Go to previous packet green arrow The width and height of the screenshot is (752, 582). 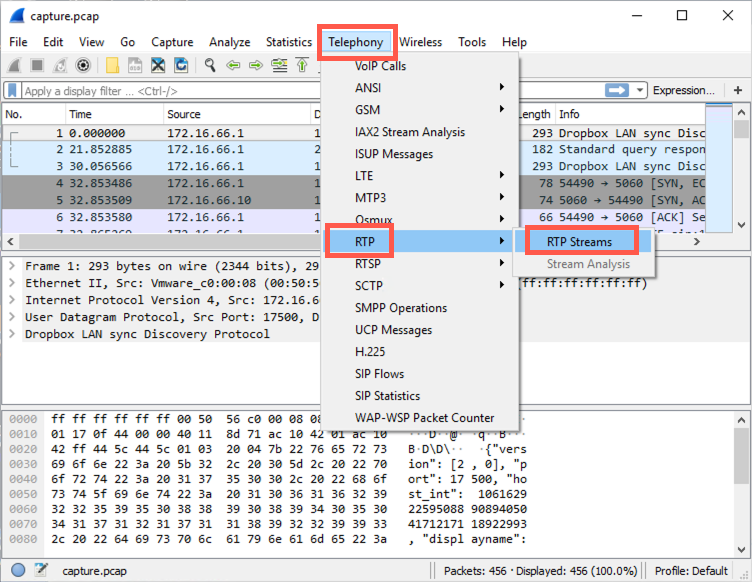(233, 65)
